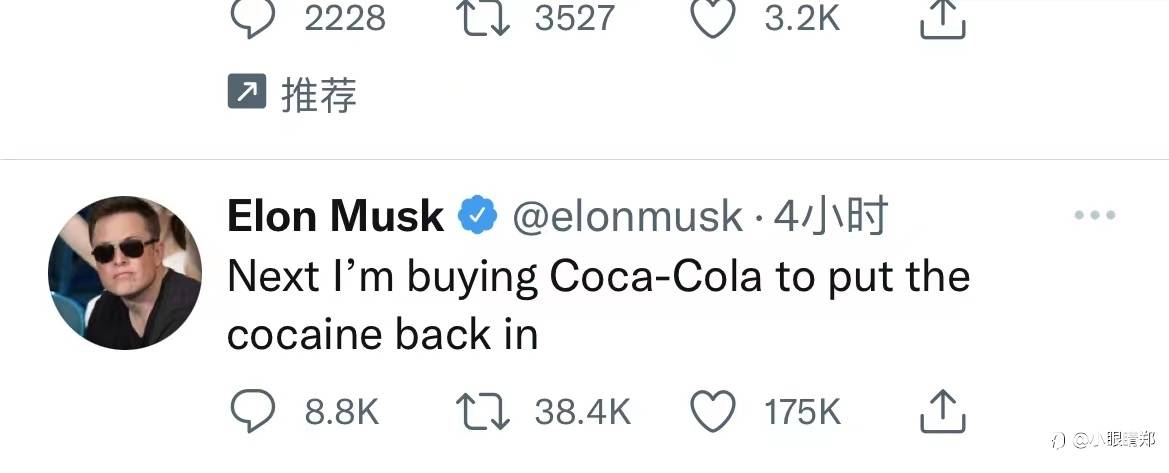Open Elon Musk's profile picture
The height and width of the screenshot is (473, 1169).
pos(125,273)
